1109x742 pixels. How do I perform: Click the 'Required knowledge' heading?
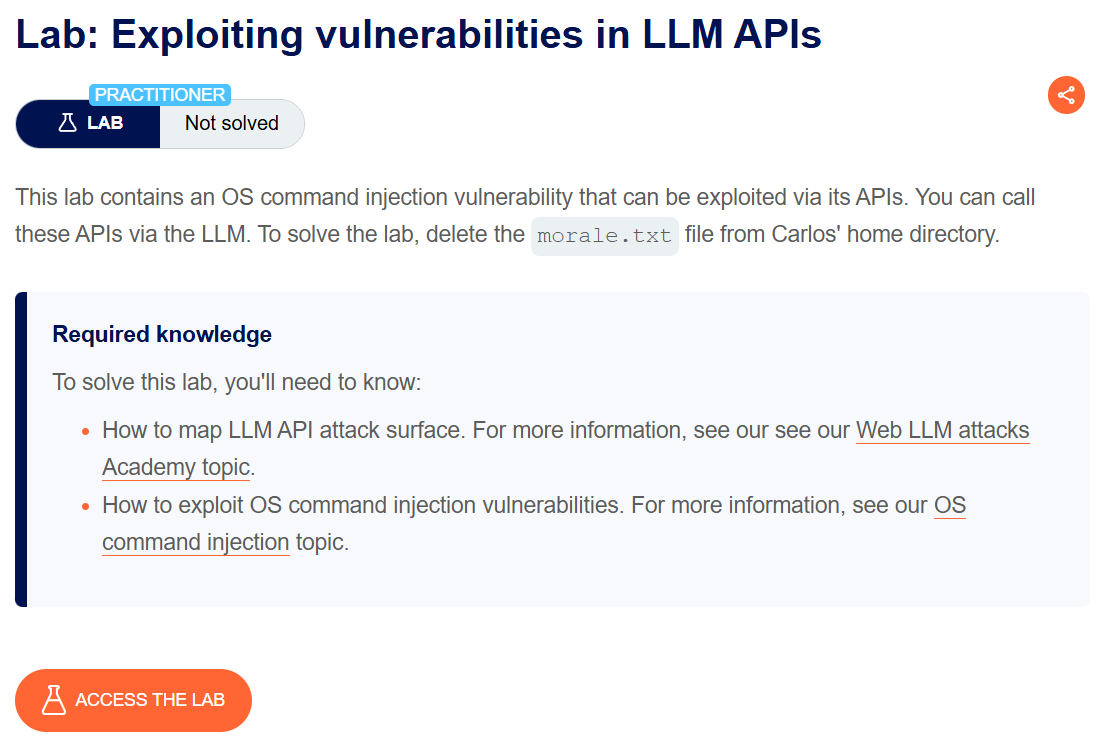pos(162,334)
